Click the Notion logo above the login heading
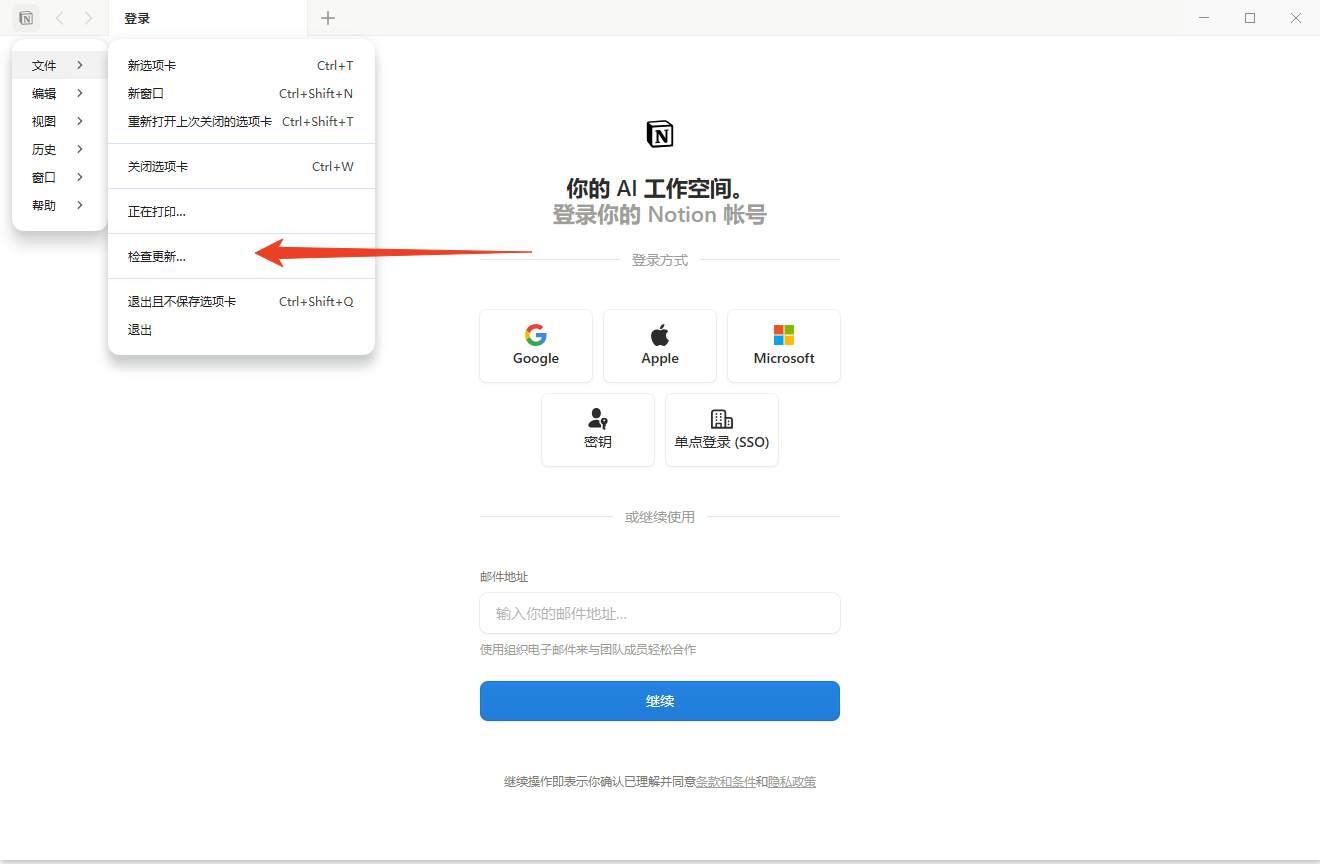Image resolution: width=1320 pixels, height=864 pixels. click(660, 133)
